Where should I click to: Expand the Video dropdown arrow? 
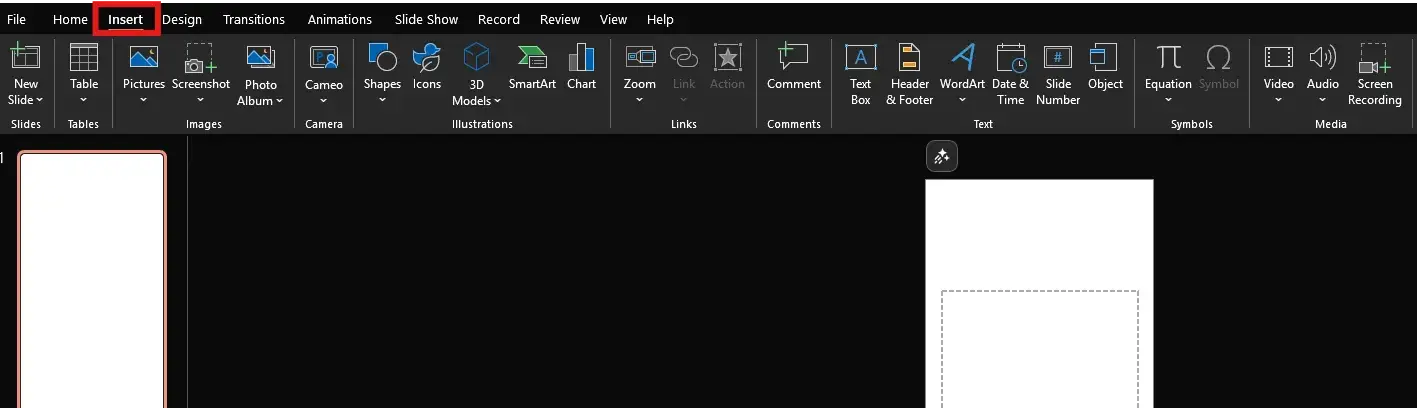point(1278,100)
